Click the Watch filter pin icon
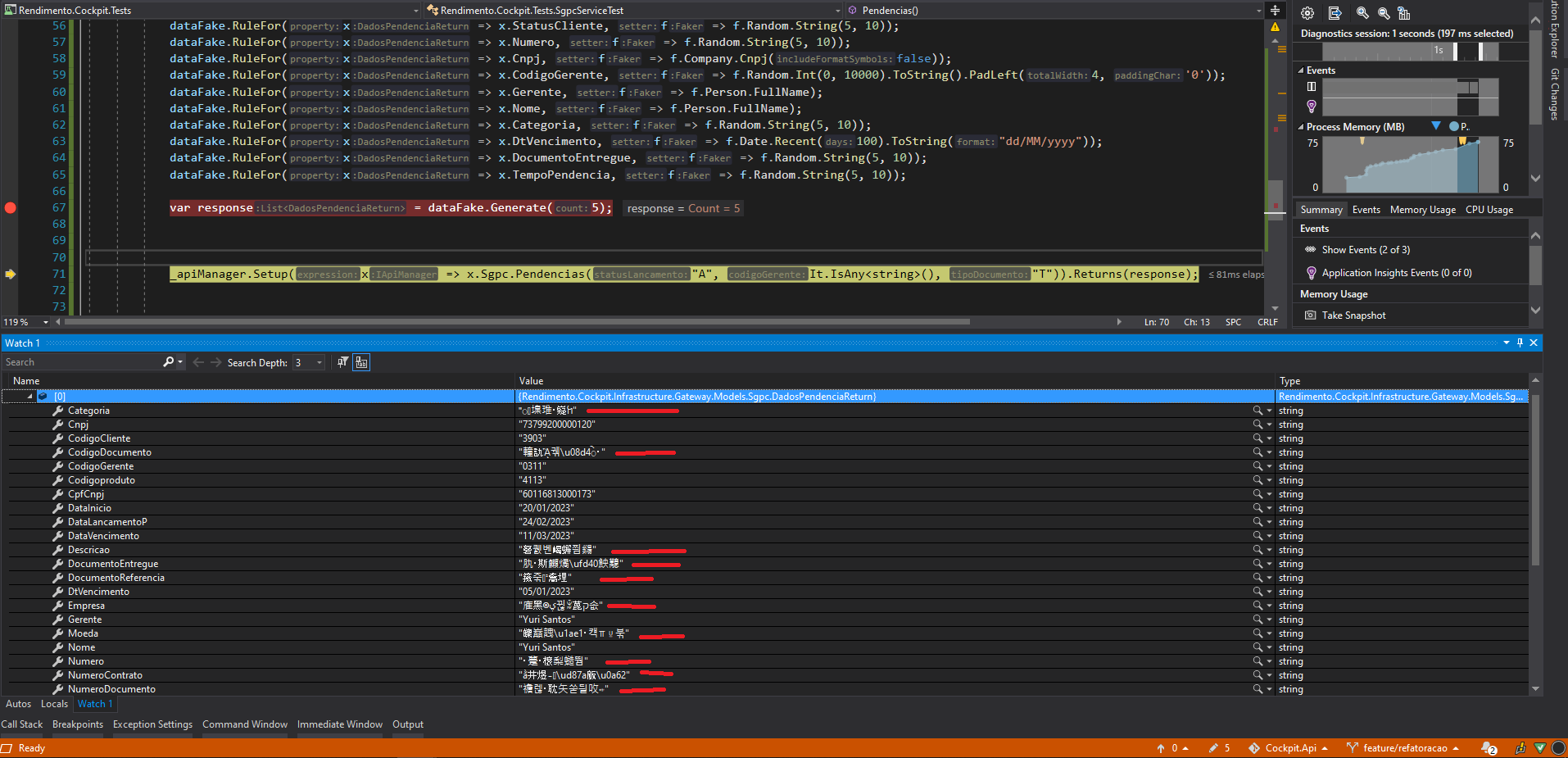 pyautogui.click(x=342, y=362)
